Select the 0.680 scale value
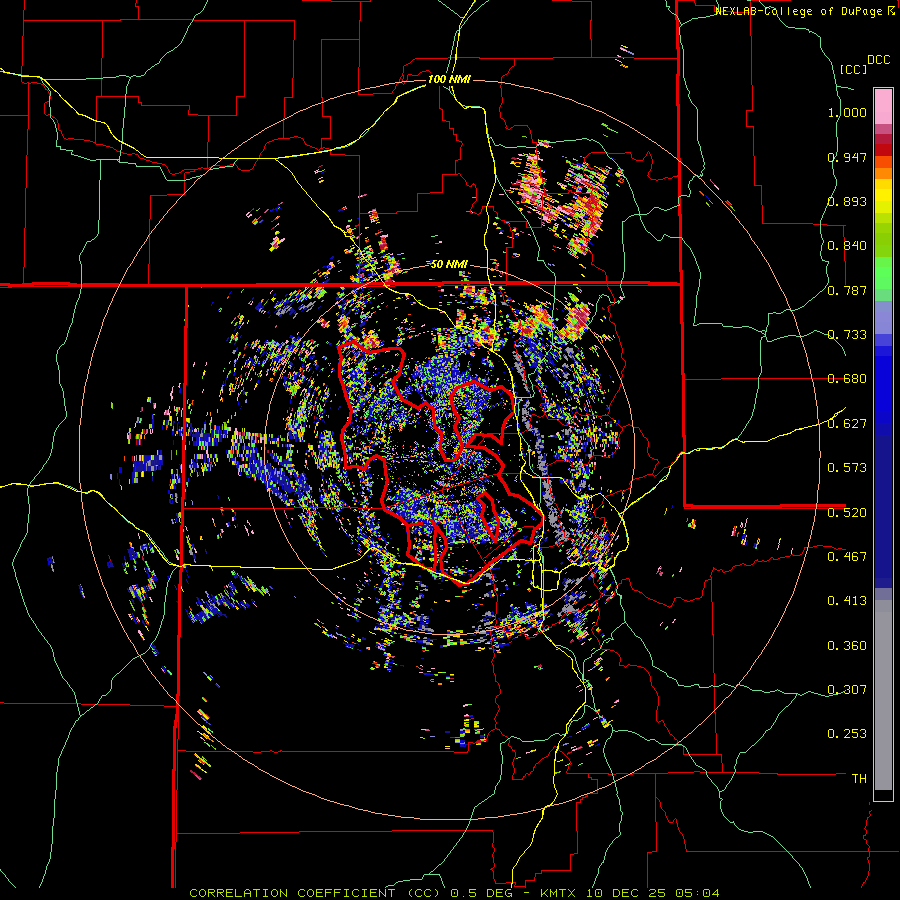 (x=847, y=379)
